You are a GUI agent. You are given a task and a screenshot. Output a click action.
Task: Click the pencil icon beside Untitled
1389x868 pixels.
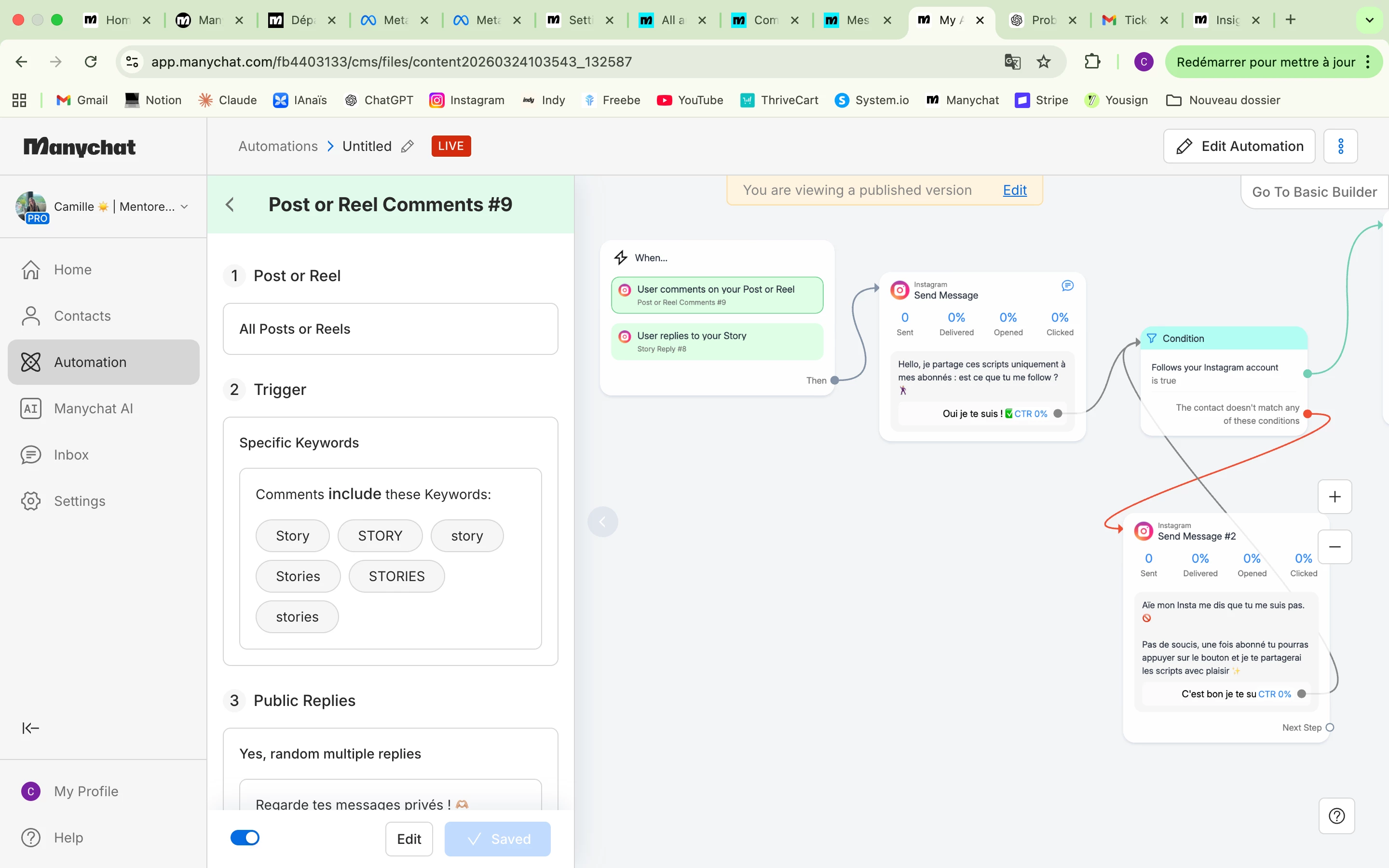[408, 147]
